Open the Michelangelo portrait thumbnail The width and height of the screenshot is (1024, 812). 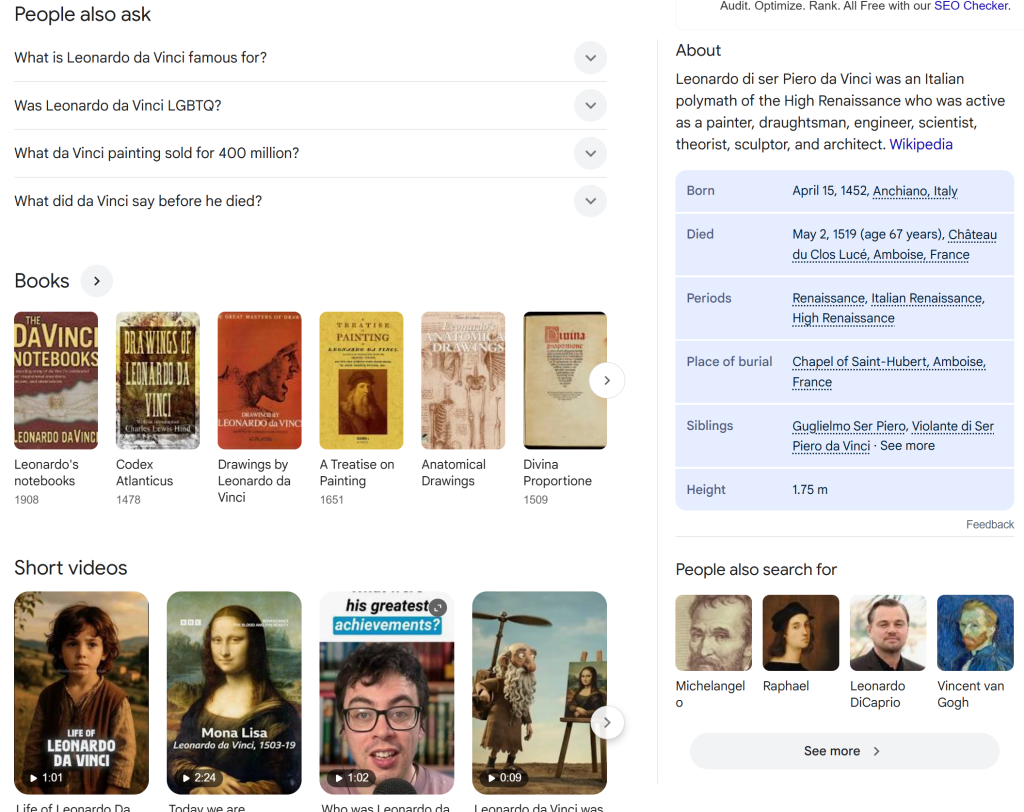click(713, 633)
